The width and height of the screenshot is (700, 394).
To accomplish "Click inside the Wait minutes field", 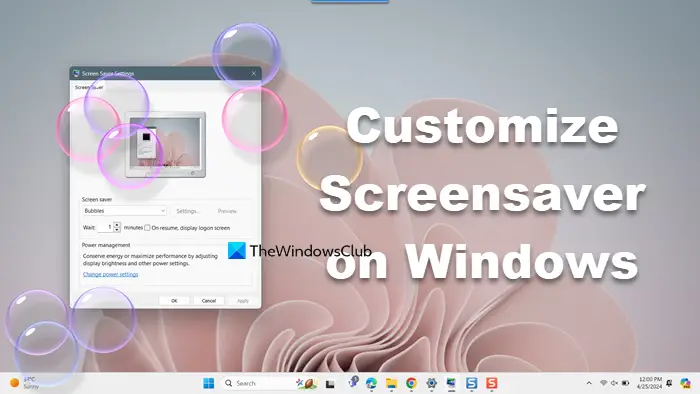I will (x=105, y=227).
